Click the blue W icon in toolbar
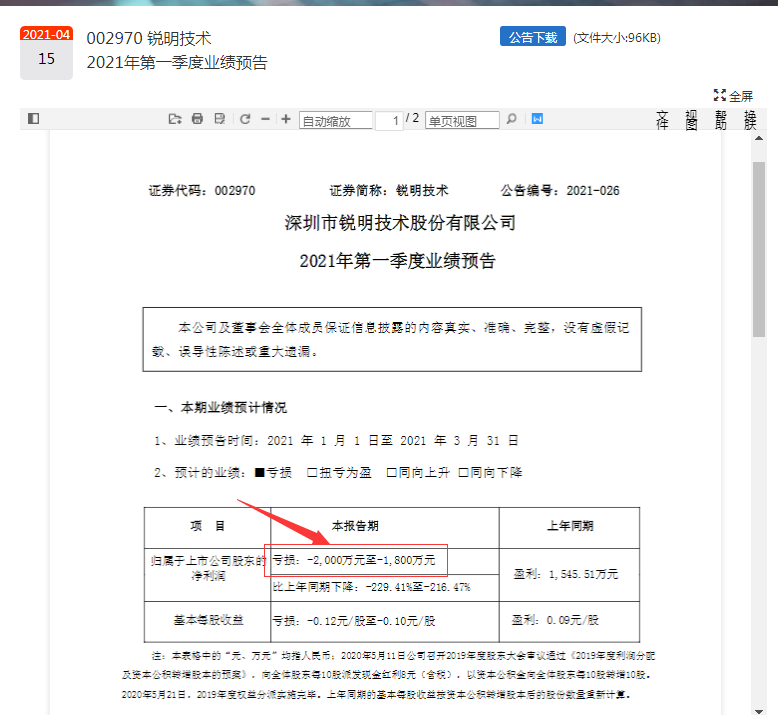Viewport: 778px width, 715px height. [537, 119]
